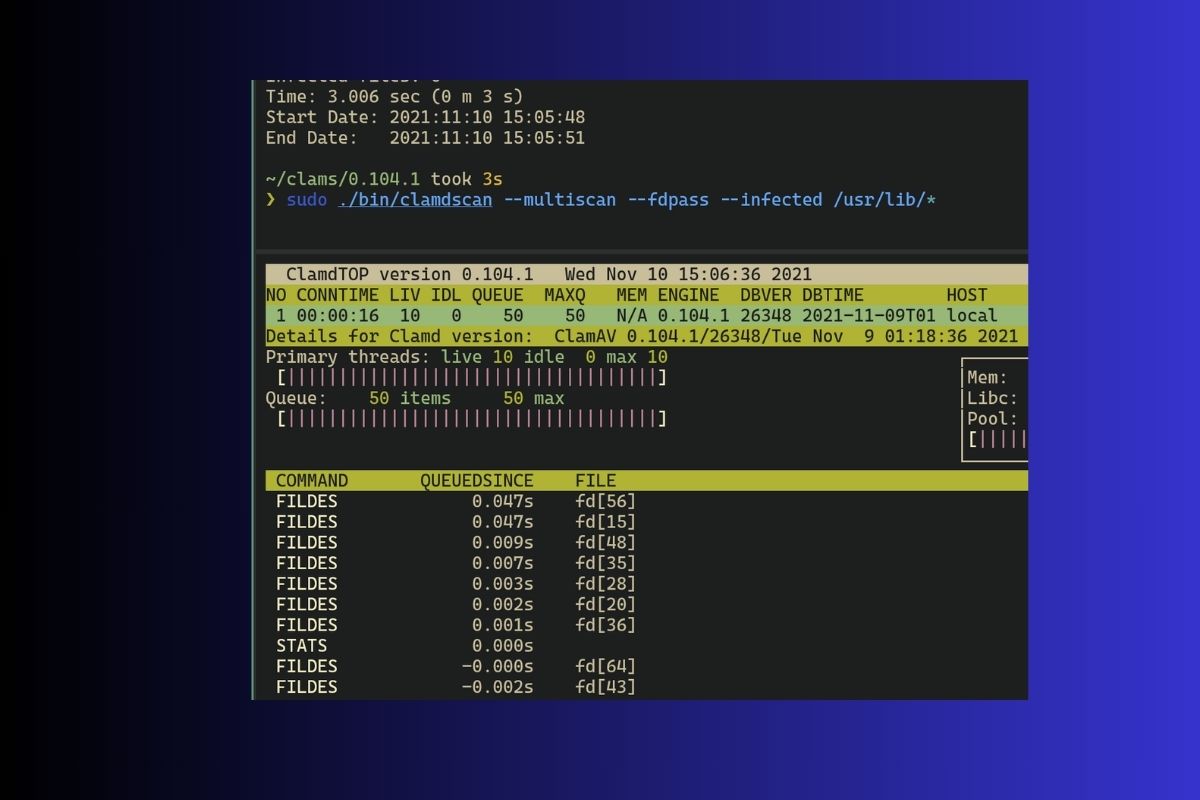Image resolution: width=1200 pixels, height=800 pixels.
Task: Click the DBVER column header
Action: tap(766, 295)
